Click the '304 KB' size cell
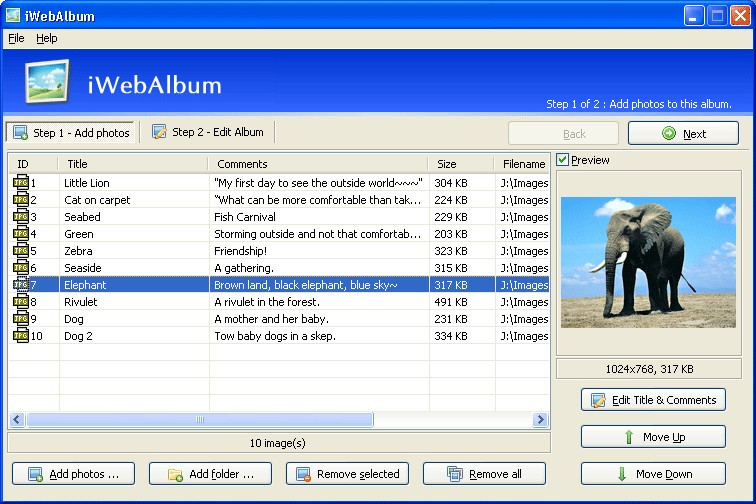 pyautogui.click(x=451, y=183)
